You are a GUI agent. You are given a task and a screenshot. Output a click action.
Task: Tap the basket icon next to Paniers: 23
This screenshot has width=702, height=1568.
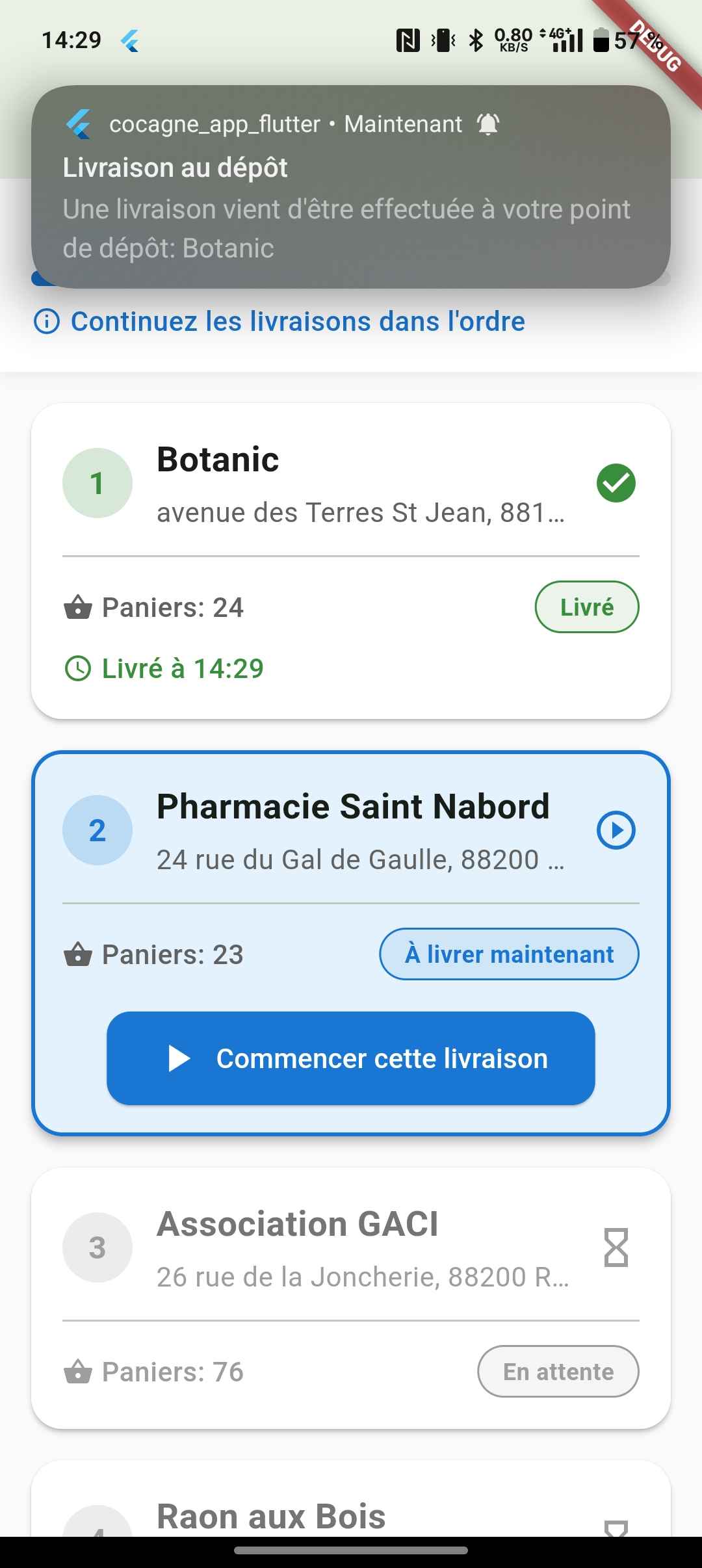pyautogui.click(x=78, y=954)
